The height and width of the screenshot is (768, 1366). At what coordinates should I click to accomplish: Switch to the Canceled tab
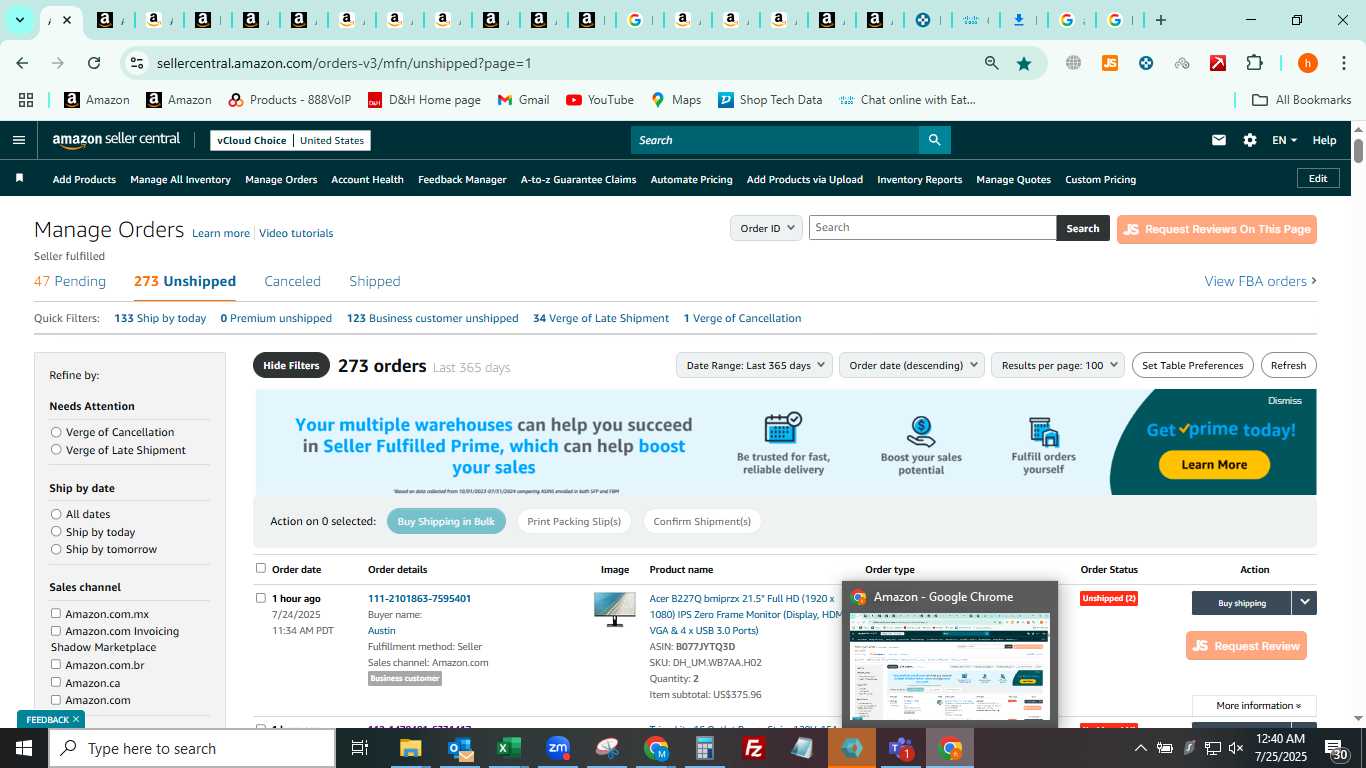coord(292,281)
